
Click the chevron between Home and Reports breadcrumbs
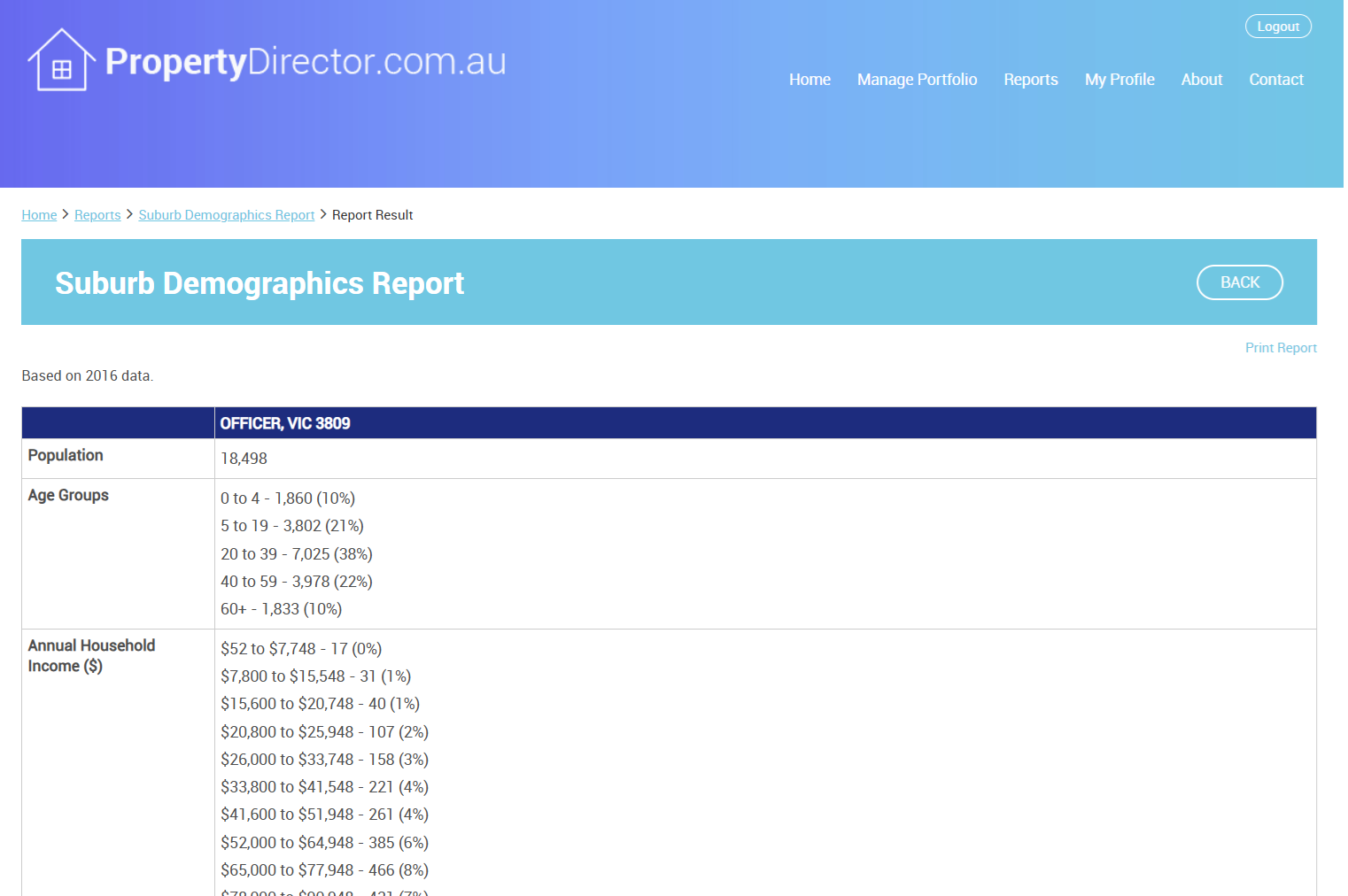tap(66, 214)
